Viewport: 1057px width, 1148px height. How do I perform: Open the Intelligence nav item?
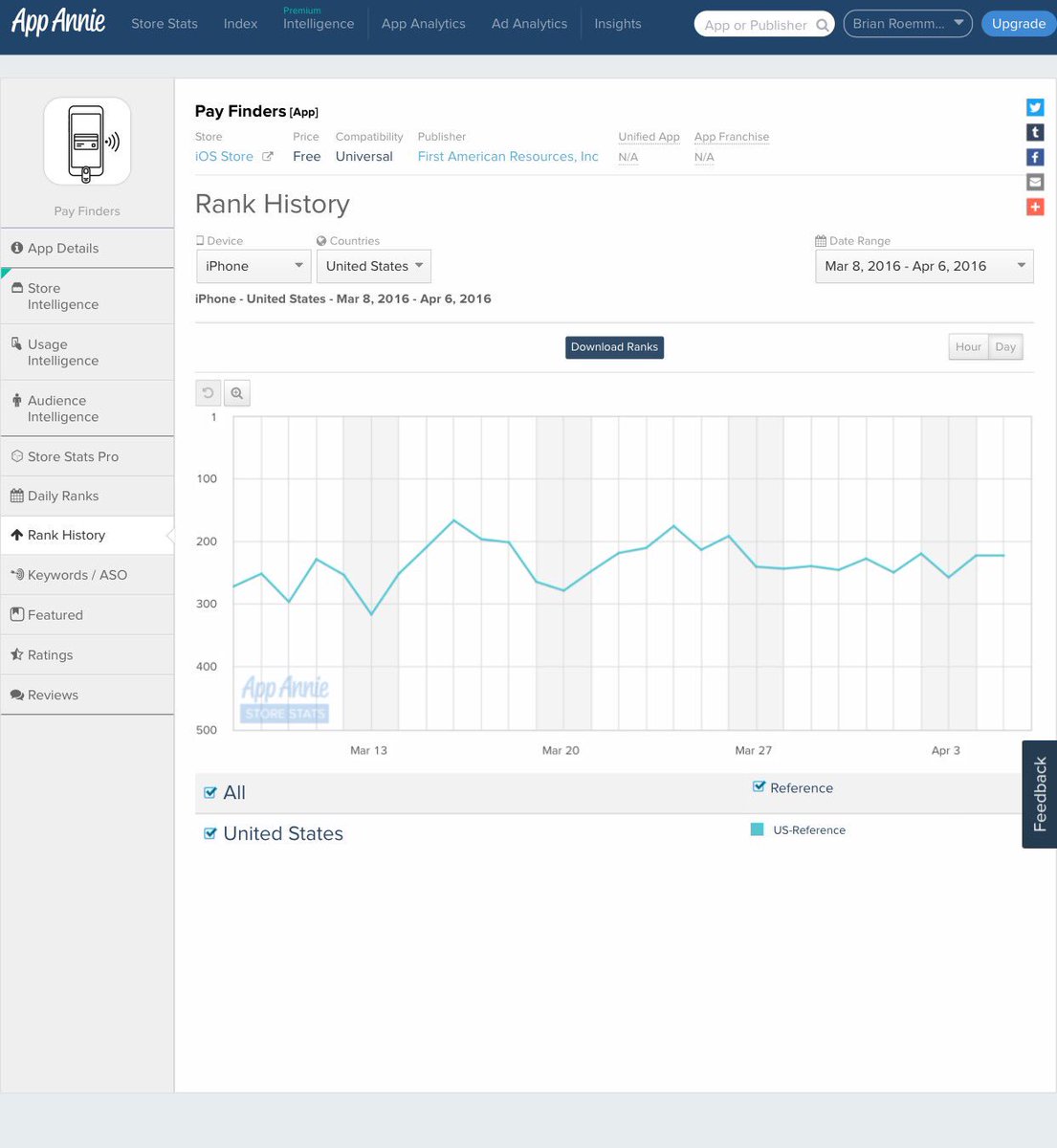point(319,24)
